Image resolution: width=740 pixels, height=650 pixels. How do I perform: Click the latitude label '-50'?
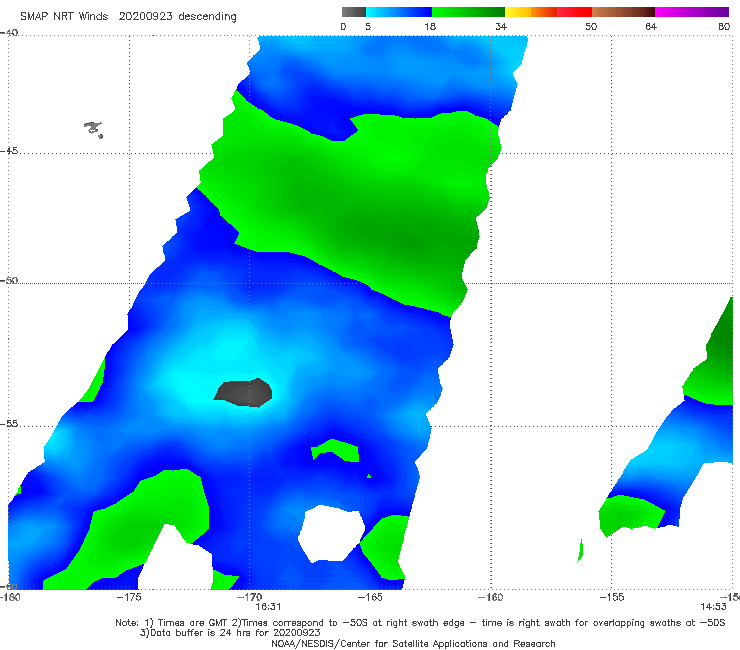pyautogui.click(x=9, y=280)
